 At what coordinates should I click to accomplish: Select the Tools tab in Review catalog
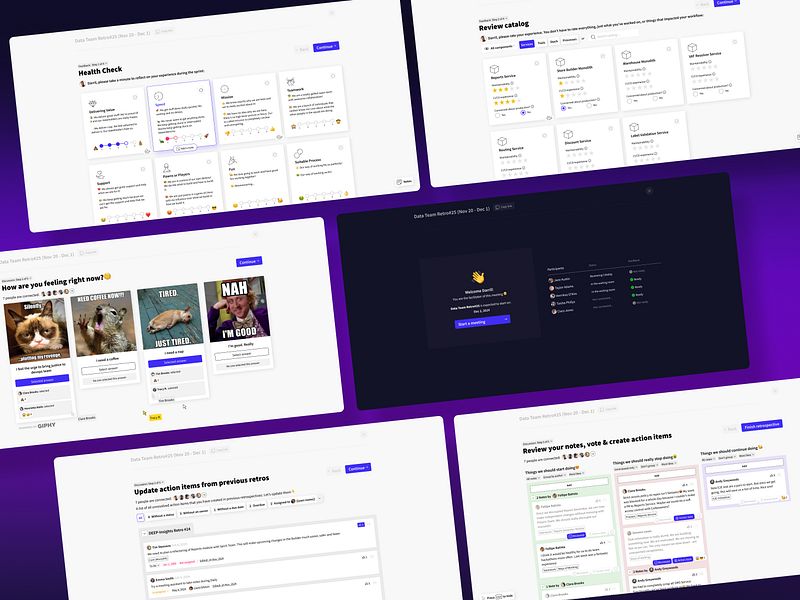pos(541,43)
